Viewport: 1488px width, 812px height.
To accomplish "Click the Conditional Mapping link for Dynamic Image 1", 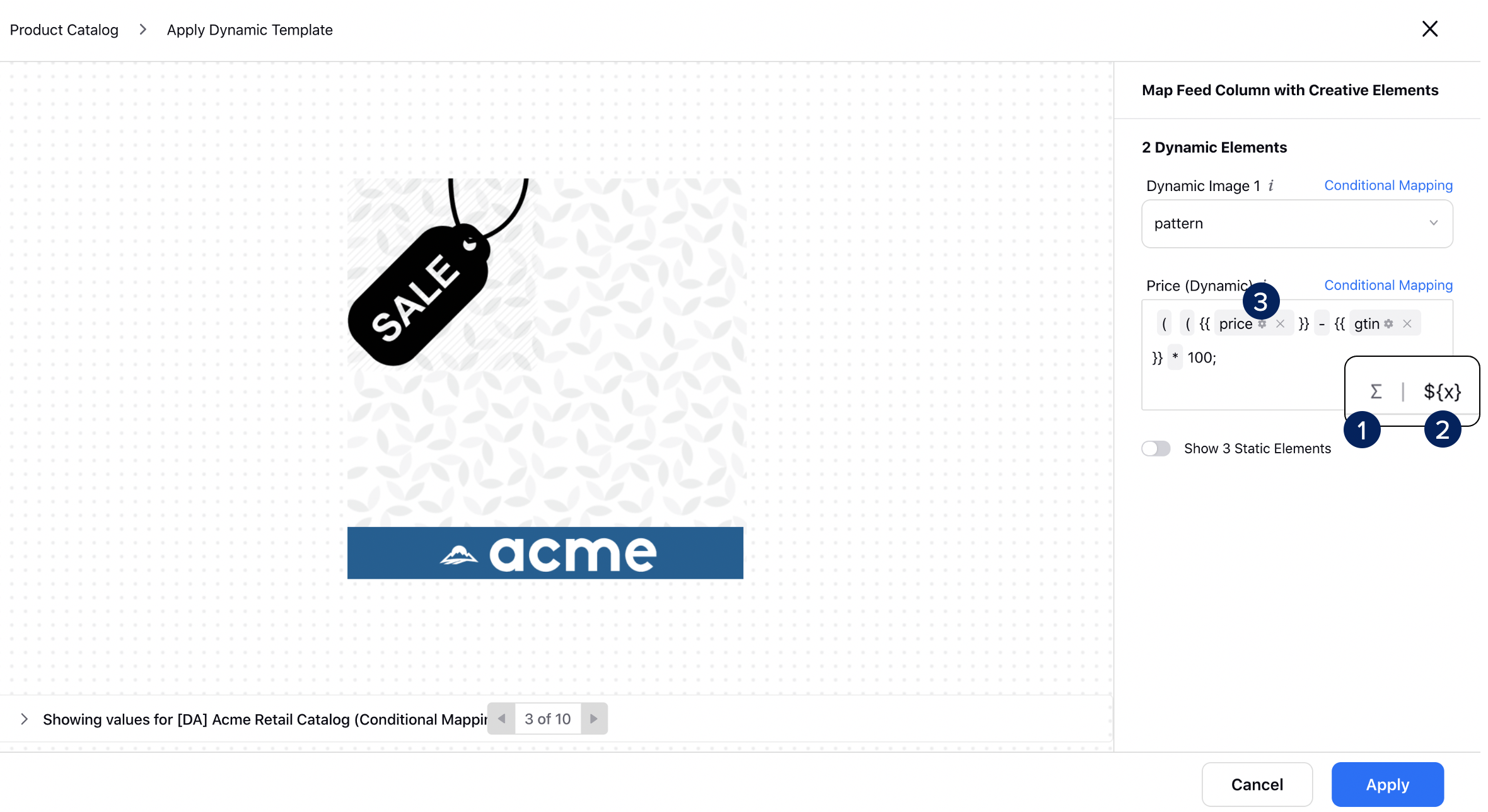I will click(x=1389, y=185).
